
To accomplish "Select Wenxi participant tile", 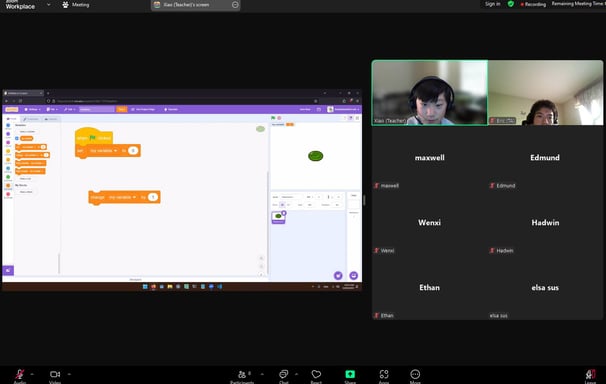I will [429, 223].
